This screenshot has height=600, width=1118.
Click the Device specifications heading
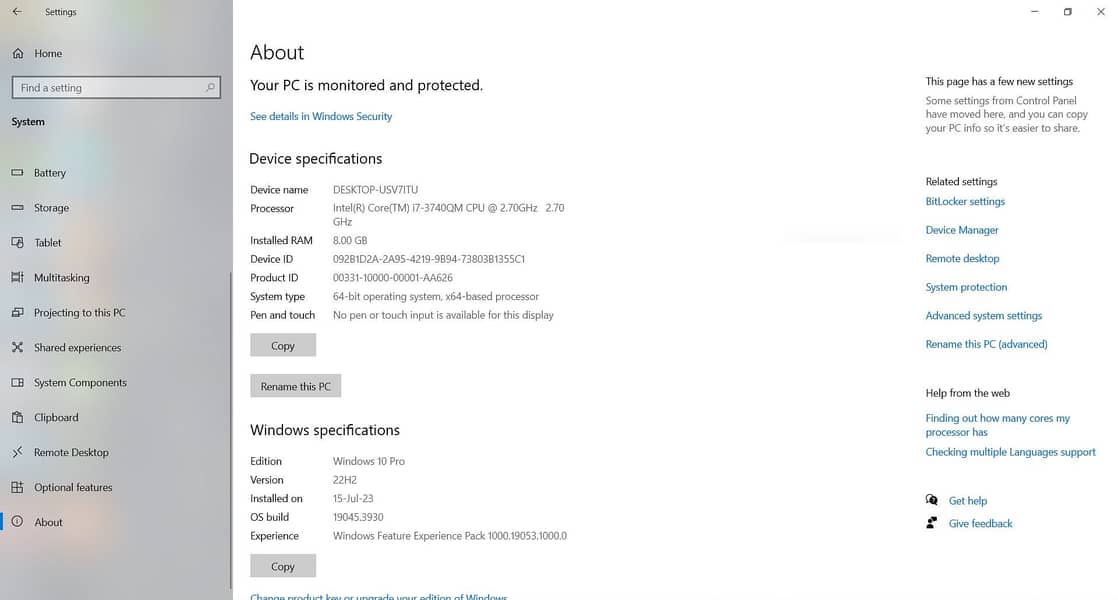[x=315, y=158]
